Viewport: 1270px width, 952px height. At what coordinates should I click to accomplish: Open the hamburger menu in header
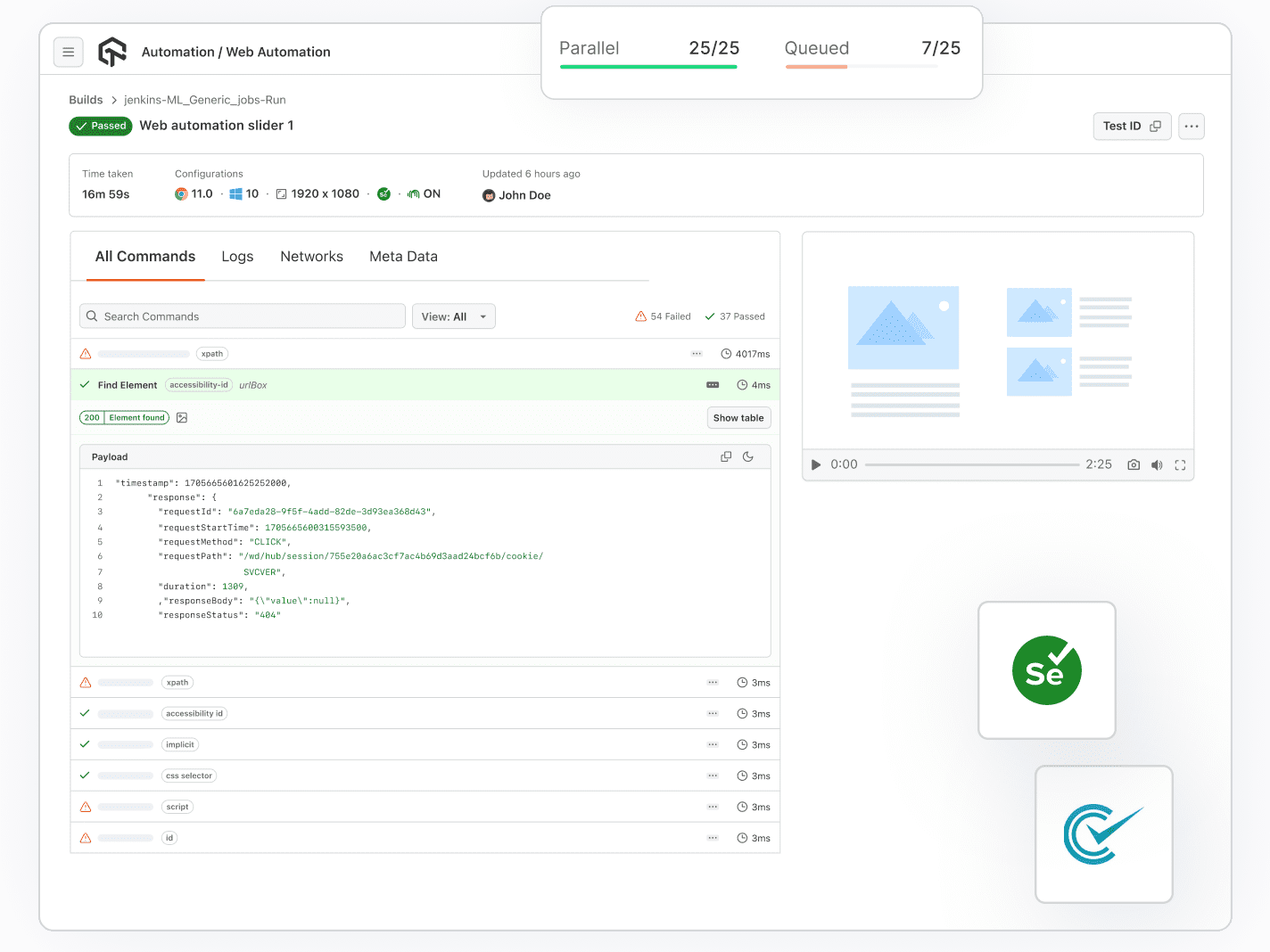pyautogui.click(x=69, y=53)
